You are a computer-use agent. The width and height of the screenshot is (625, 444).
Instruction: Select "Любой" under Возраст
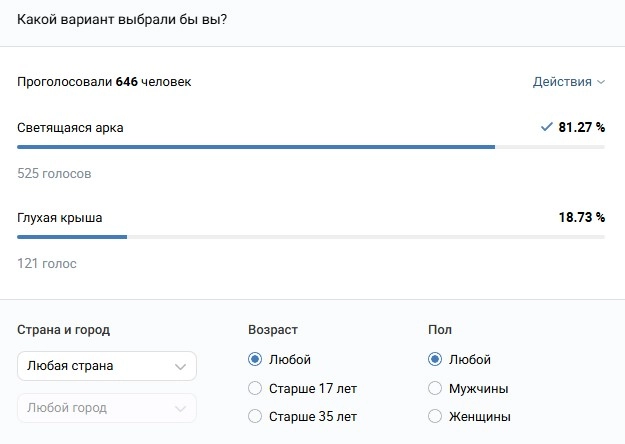[255, 360]
